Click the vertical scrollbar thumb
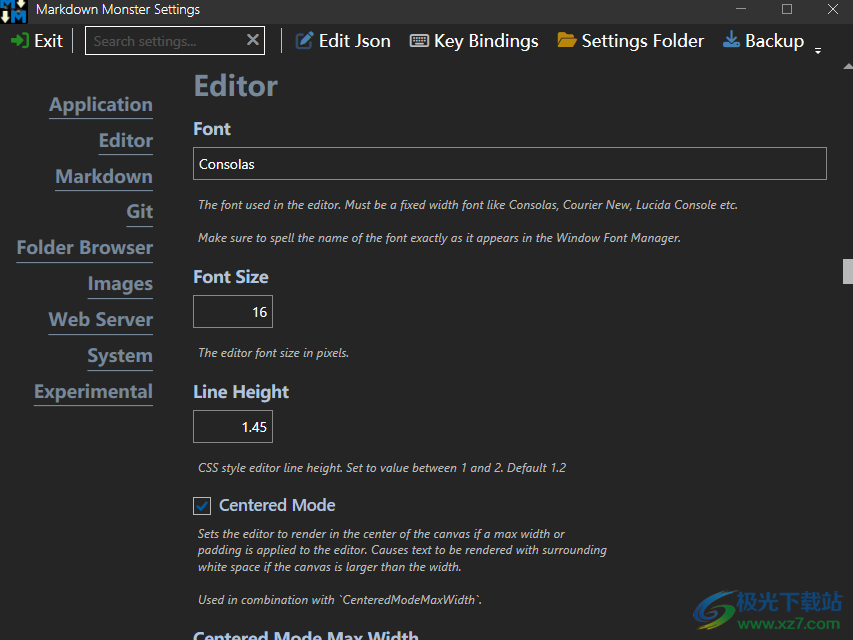 848,272
